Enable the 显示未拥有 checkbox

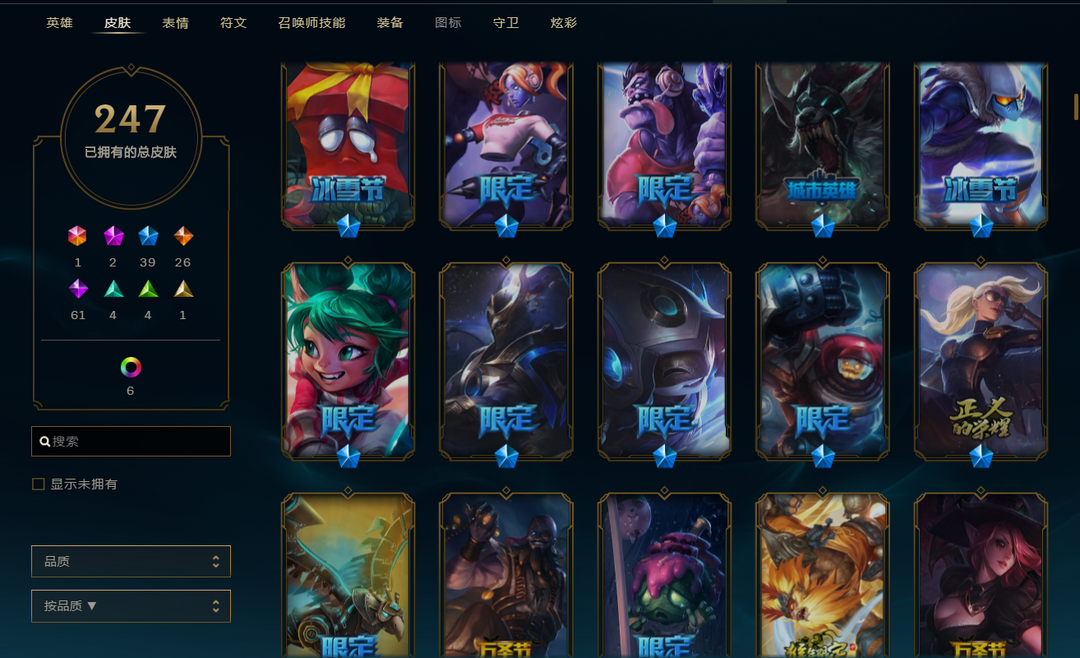tap(39, 484)
